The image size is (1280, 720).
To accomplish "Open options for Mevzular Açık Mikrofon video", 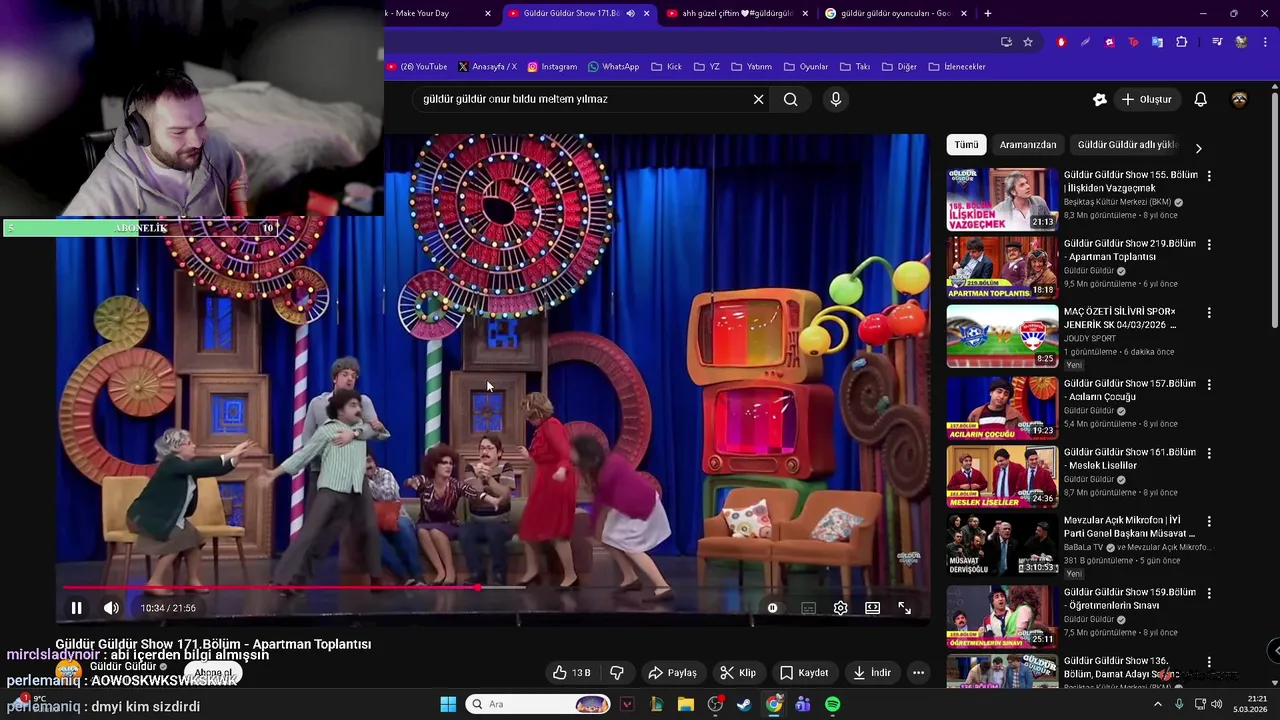I will pyautogui.click(x=1209, y=521).
